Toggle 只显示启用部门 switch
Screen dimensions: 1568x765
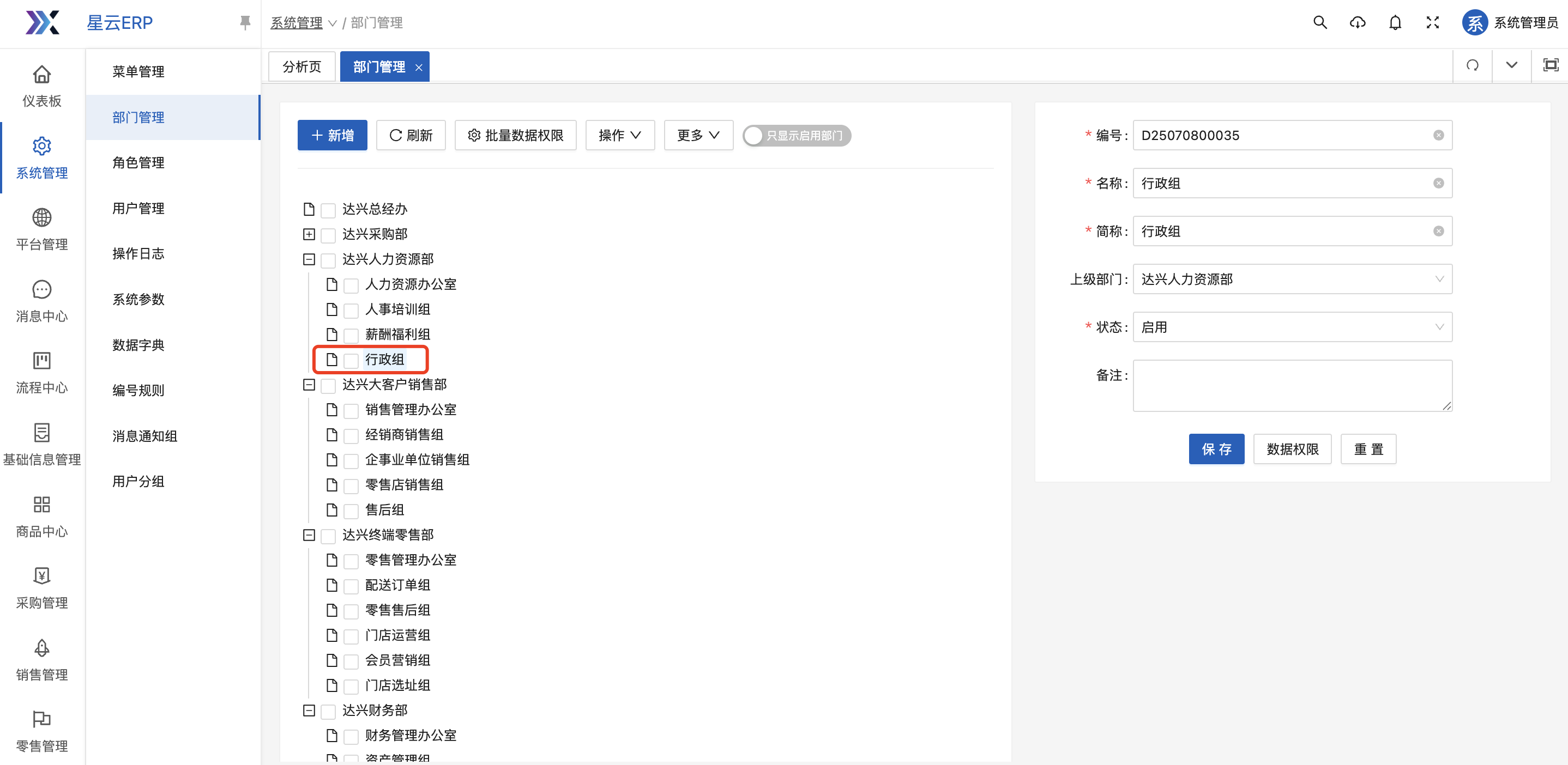pos(796,135)
